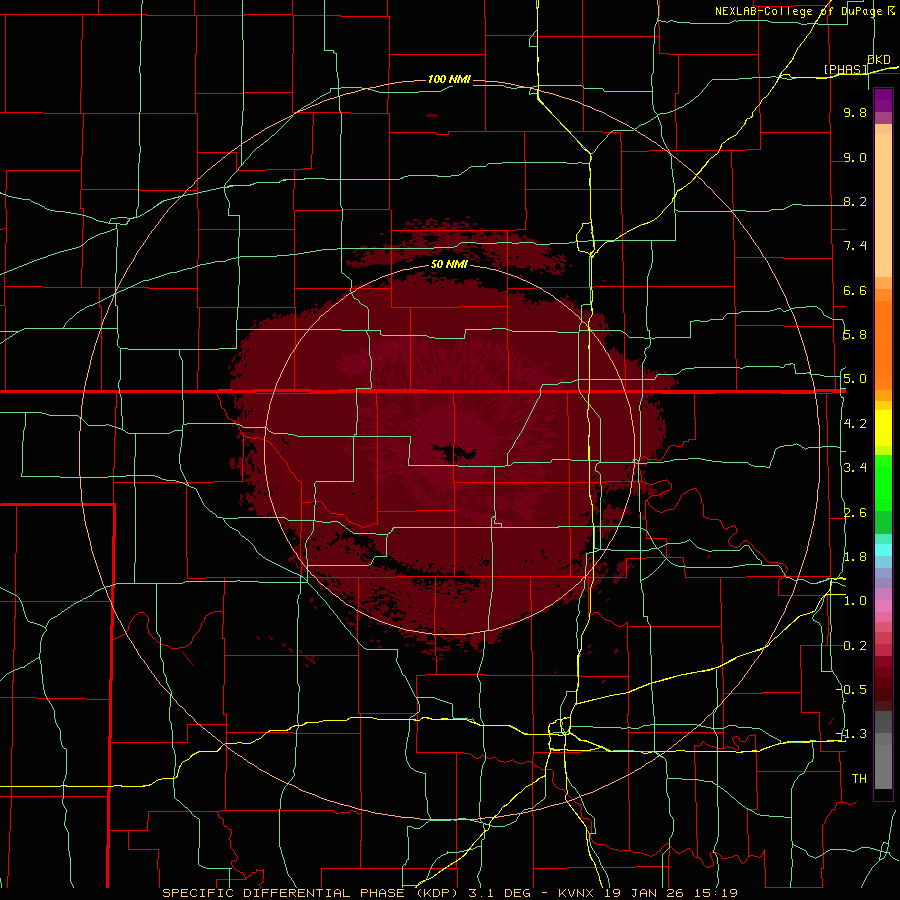Click the 100 NMI range ring label
The image size is (900, 900).
pos(449,79)
